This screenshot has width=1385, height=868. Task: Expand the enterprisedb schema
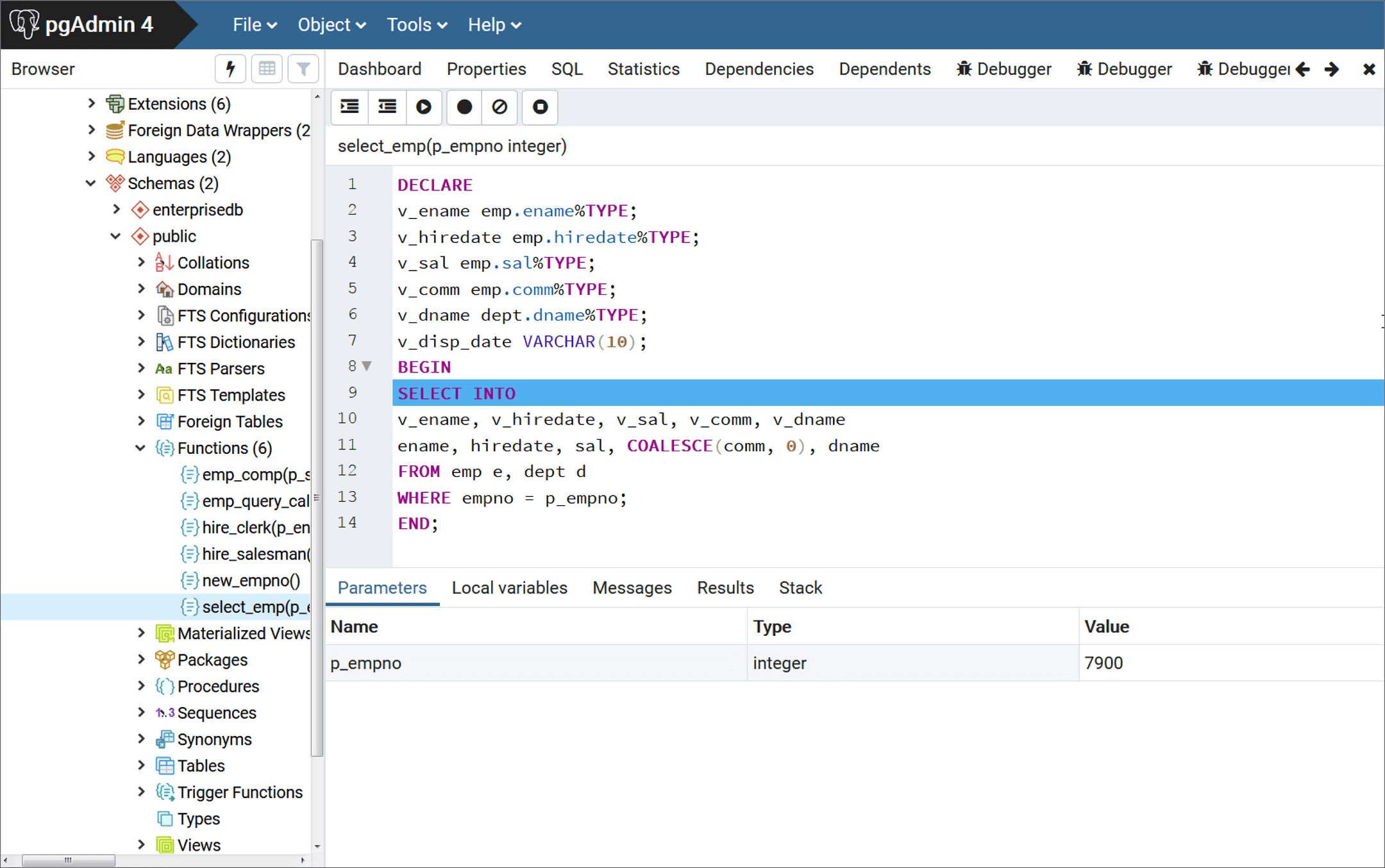coord(117,209)
